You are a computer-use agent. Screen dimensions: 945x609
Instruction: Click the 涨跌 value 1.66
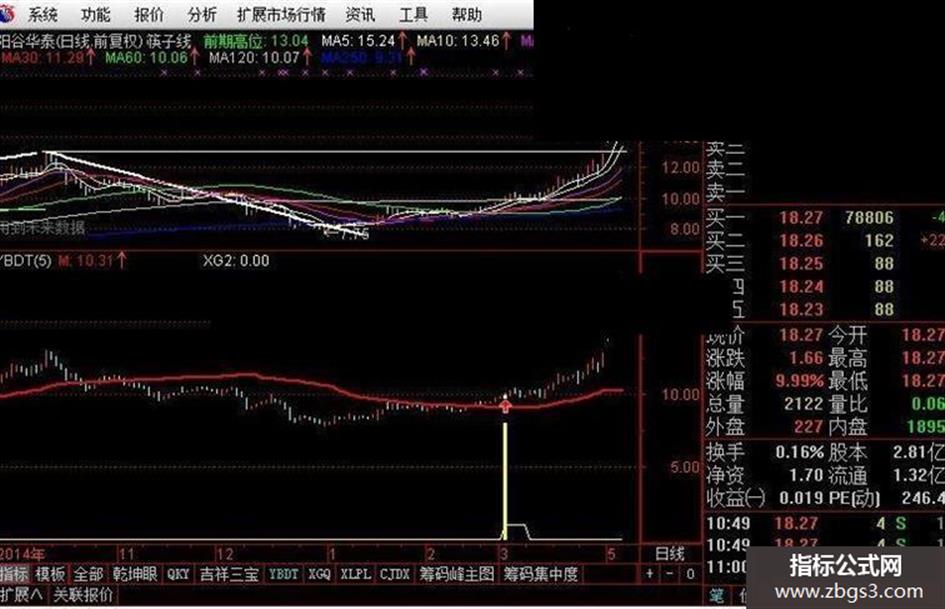coord(806,358)
